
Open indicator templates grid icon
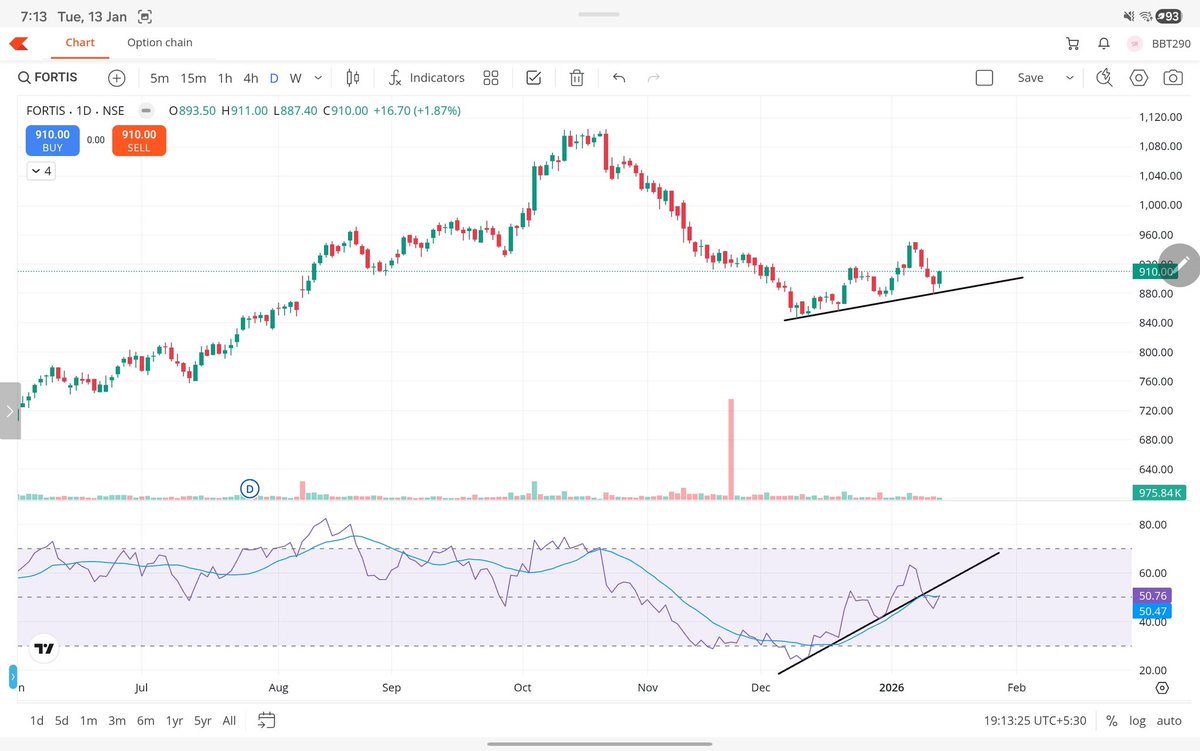tap(491, 78)
